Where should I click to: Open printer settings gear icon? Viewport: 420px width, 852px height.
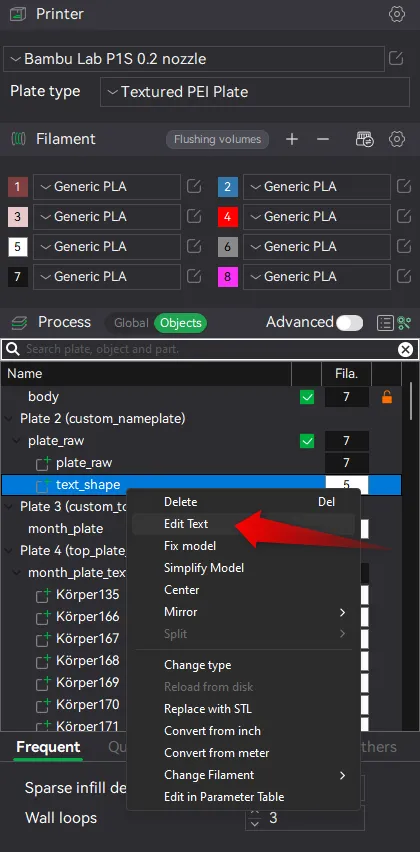(x=397, y=14)
